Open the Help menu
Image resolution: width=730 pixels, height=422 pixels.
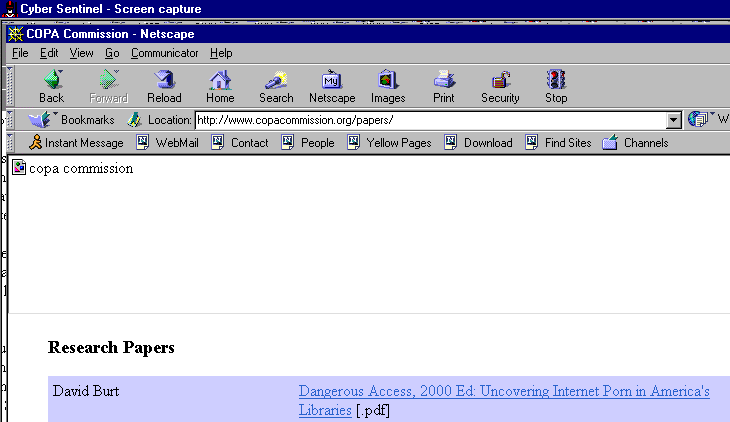pos(221,53)
